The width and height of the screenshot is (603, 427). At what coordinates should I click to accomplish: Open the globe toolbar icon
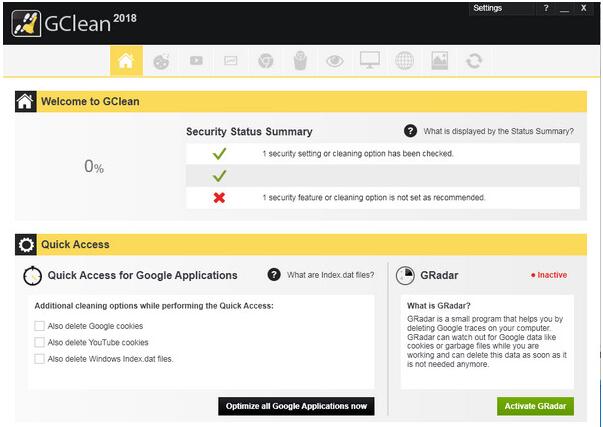405,61
